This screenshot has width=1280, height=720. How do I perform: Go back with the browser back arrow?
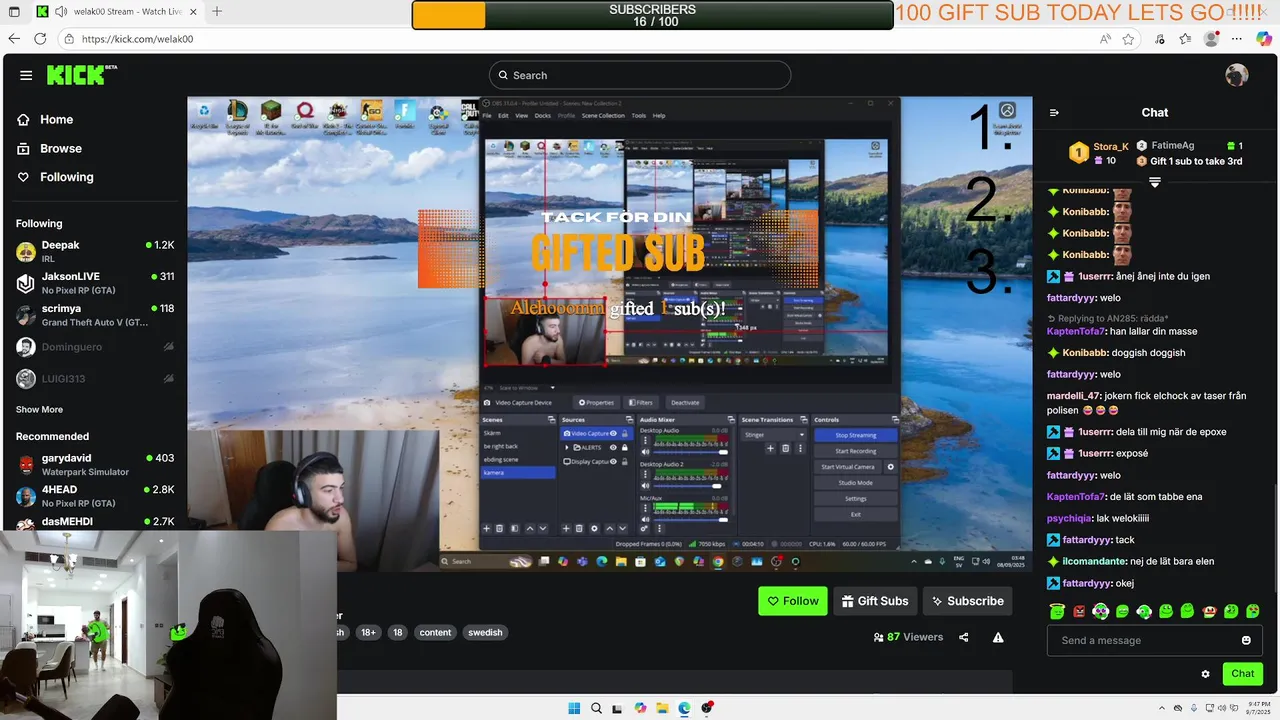pos(14,39)
